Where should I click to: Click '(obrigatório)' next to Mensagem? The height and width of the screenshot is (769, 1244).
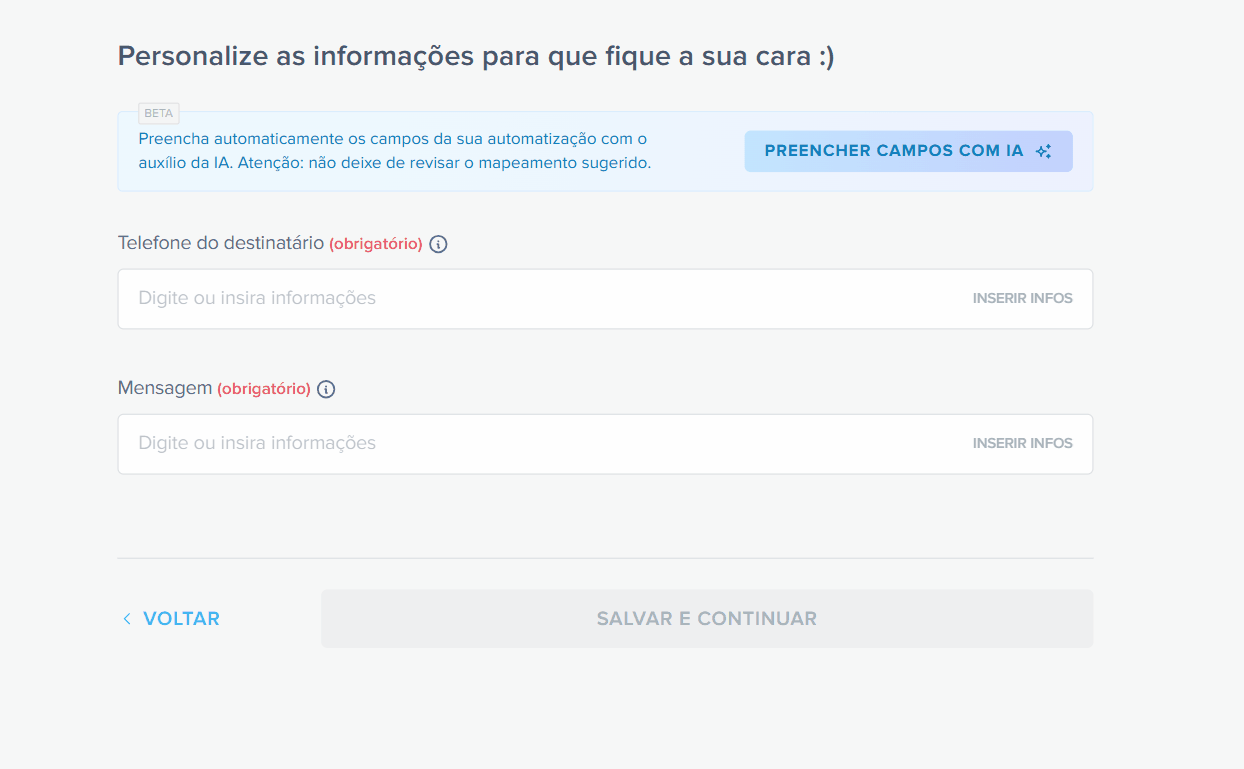click(x=264, y=389)
